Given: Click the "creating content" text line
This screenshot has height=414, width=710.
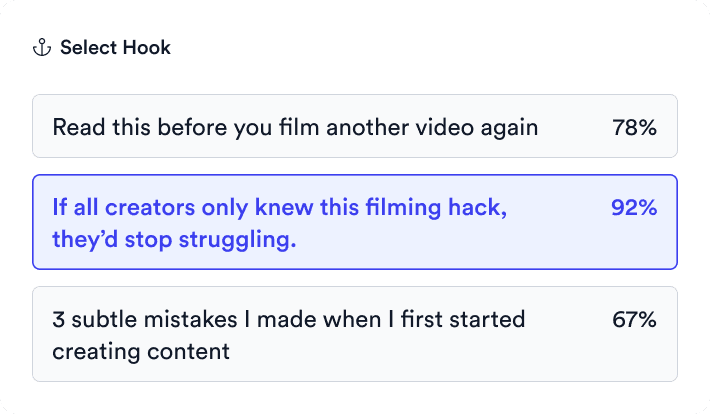Looking at the screenshot, I should tap(141, 351).
